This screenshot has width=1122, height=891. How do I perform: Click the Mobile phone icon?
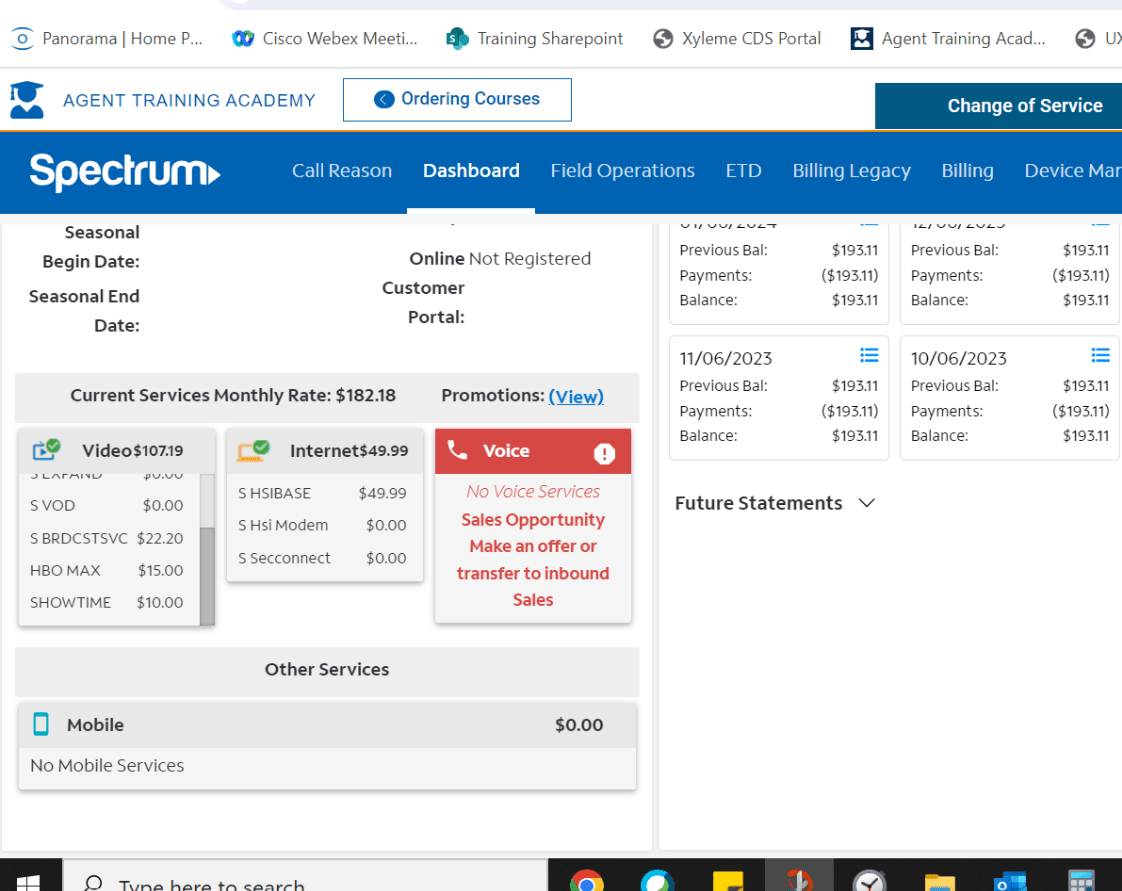pos(41,724)
